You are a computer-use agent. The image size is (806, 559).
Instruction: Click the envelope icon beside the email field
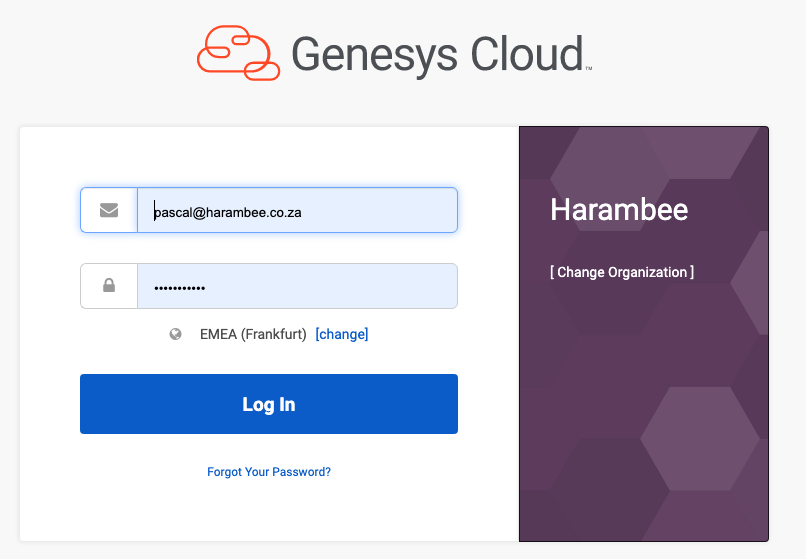(x=109, y=210)
